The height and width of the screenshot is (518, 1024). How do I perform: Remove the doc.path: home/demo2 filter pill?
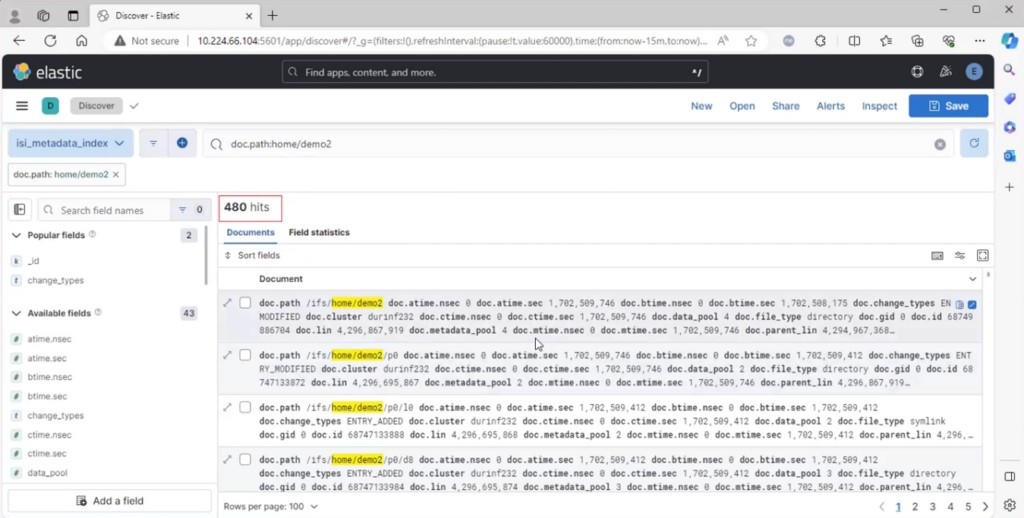pos(116,174)
